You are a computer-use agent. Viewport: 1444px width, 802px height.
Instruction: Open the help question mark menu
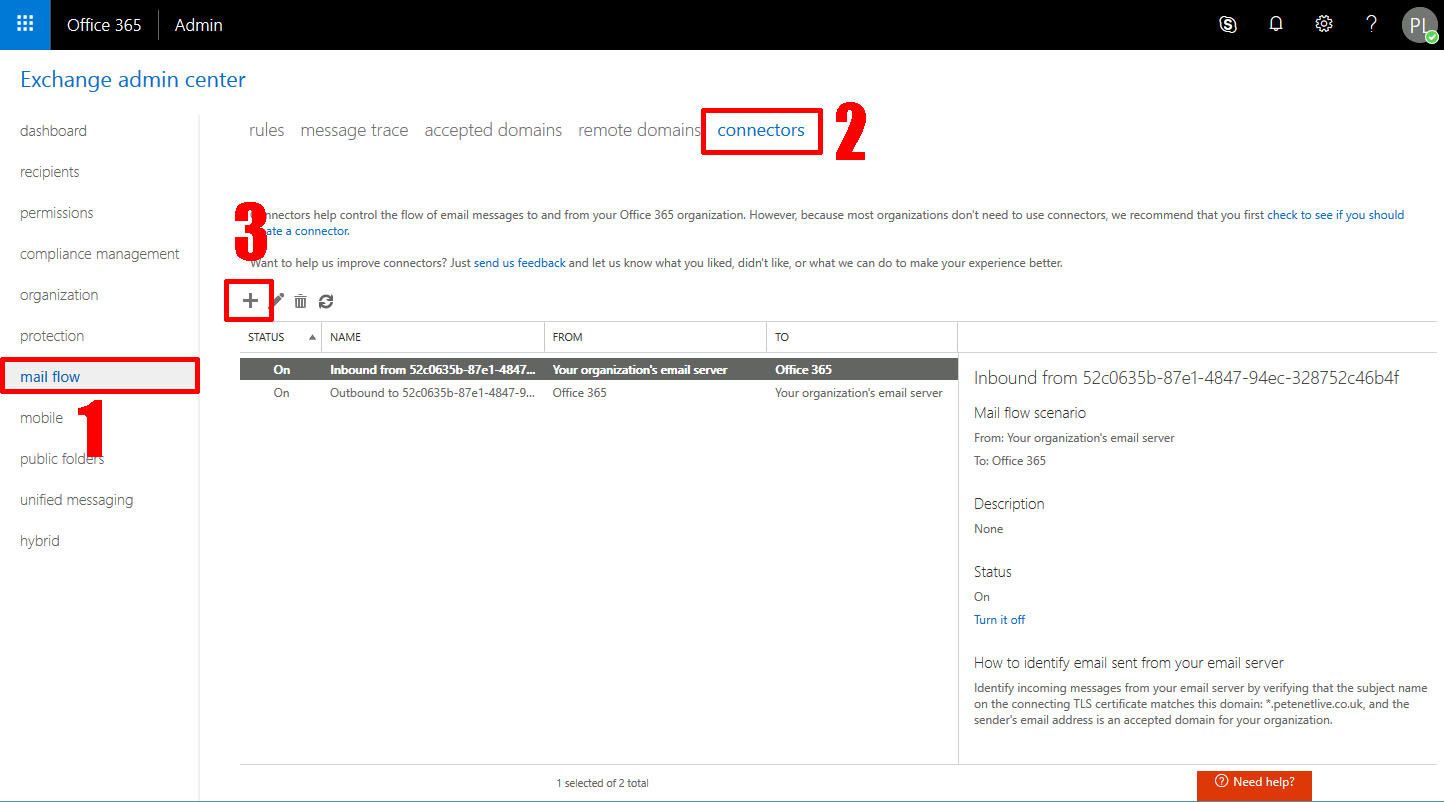(x=1371, y=24)
